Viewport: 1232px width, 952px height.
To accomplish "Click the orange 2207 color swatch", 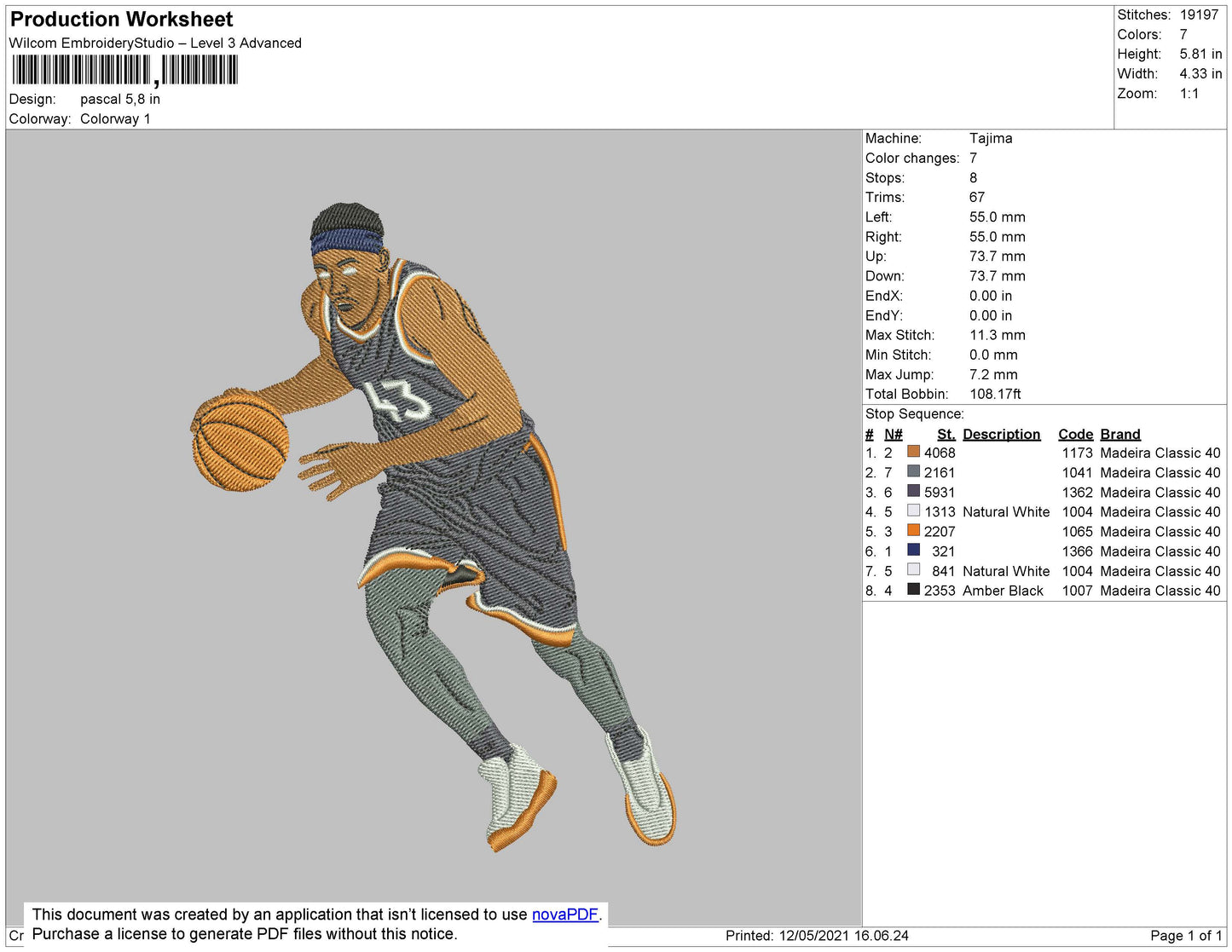I will click(913, 530).
